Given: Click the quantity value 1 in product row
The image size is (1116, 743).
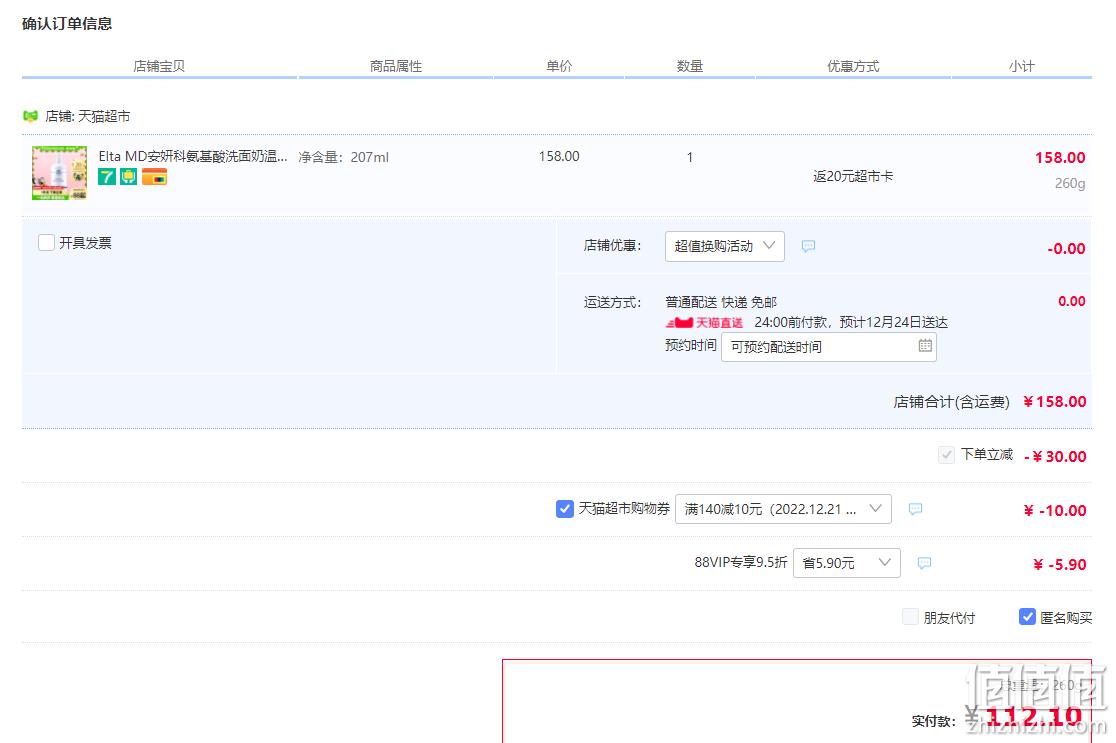Looking at the screenshot, I should coord(690,157).
